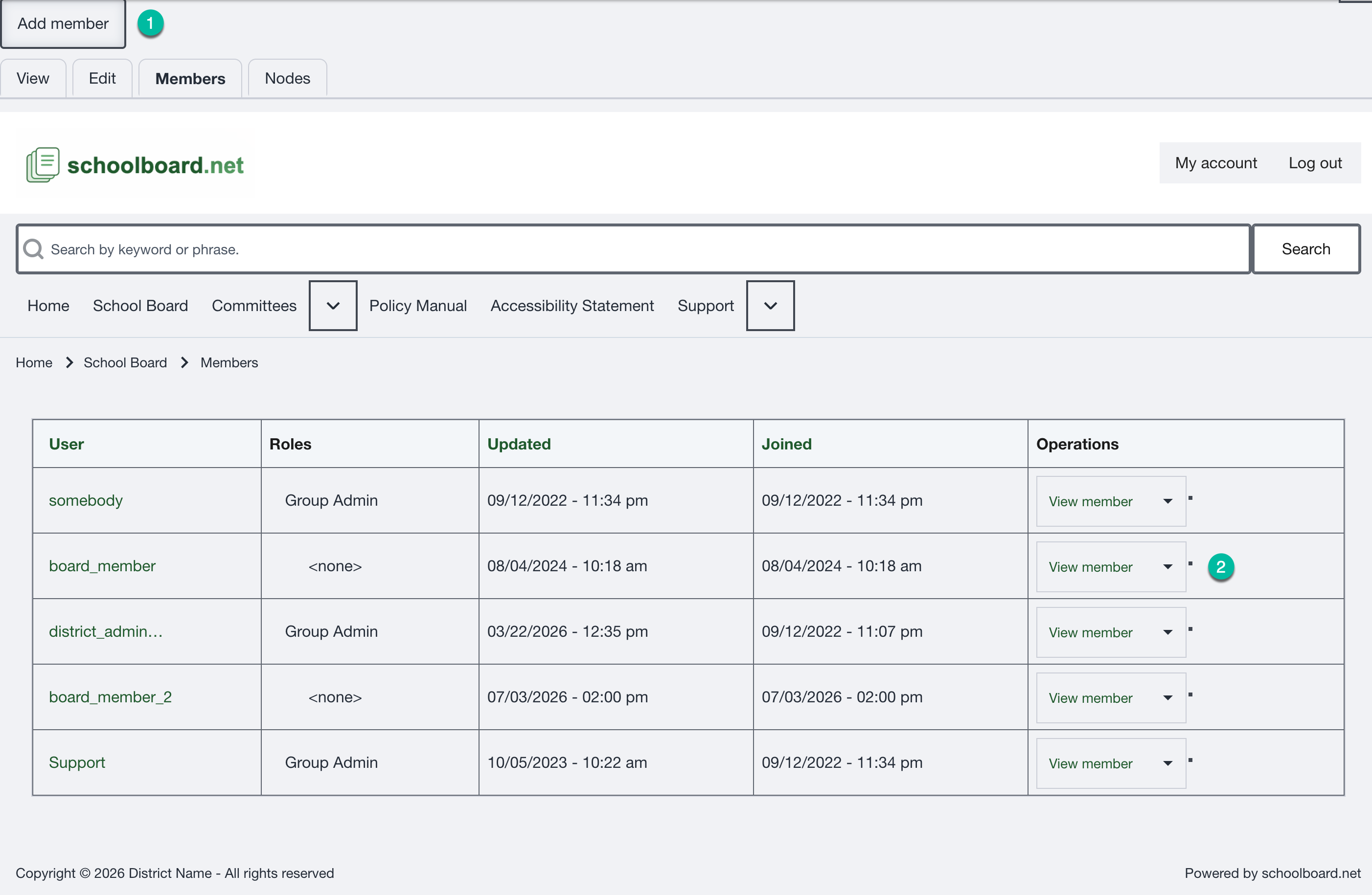Click <none> role in board_member row

point(335,566)
